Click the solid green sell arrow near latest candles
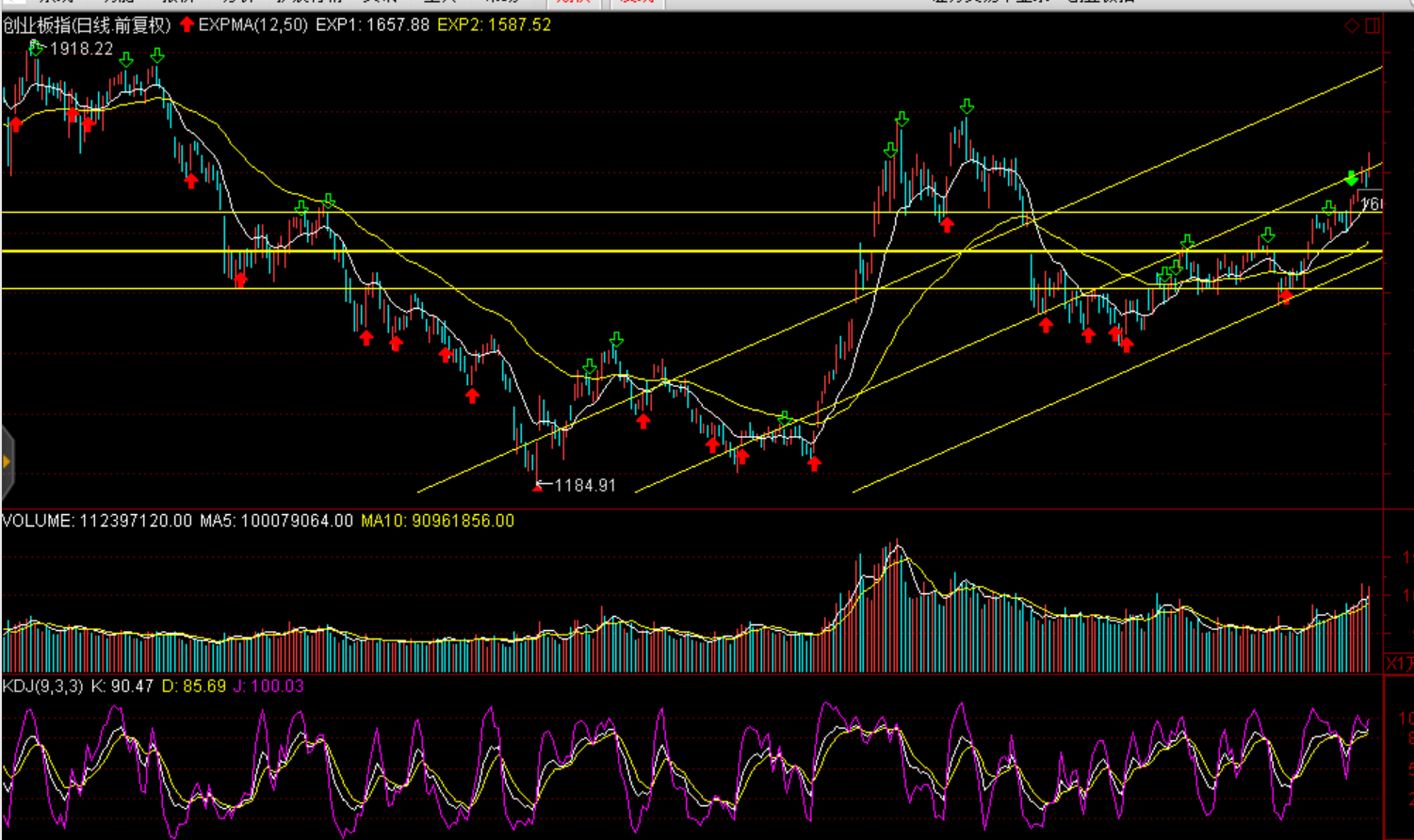 pos(1352,178)
